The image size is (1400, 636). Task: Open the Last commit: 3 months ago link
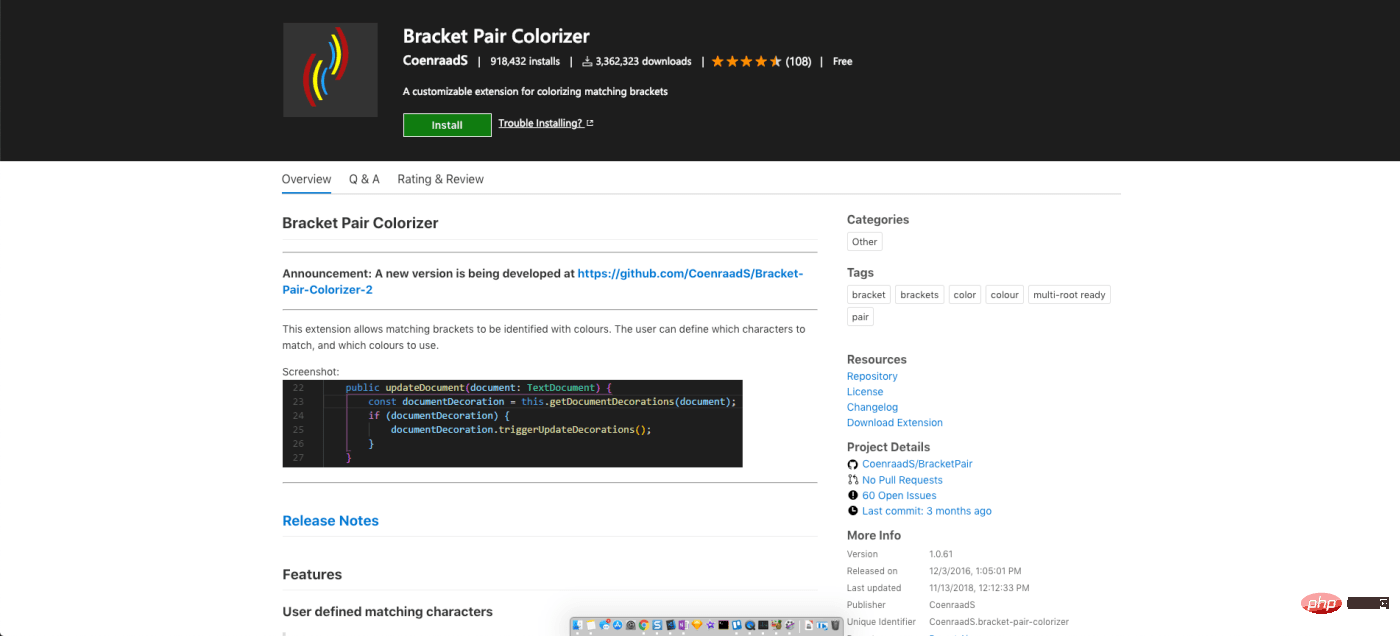coord(927,511)
